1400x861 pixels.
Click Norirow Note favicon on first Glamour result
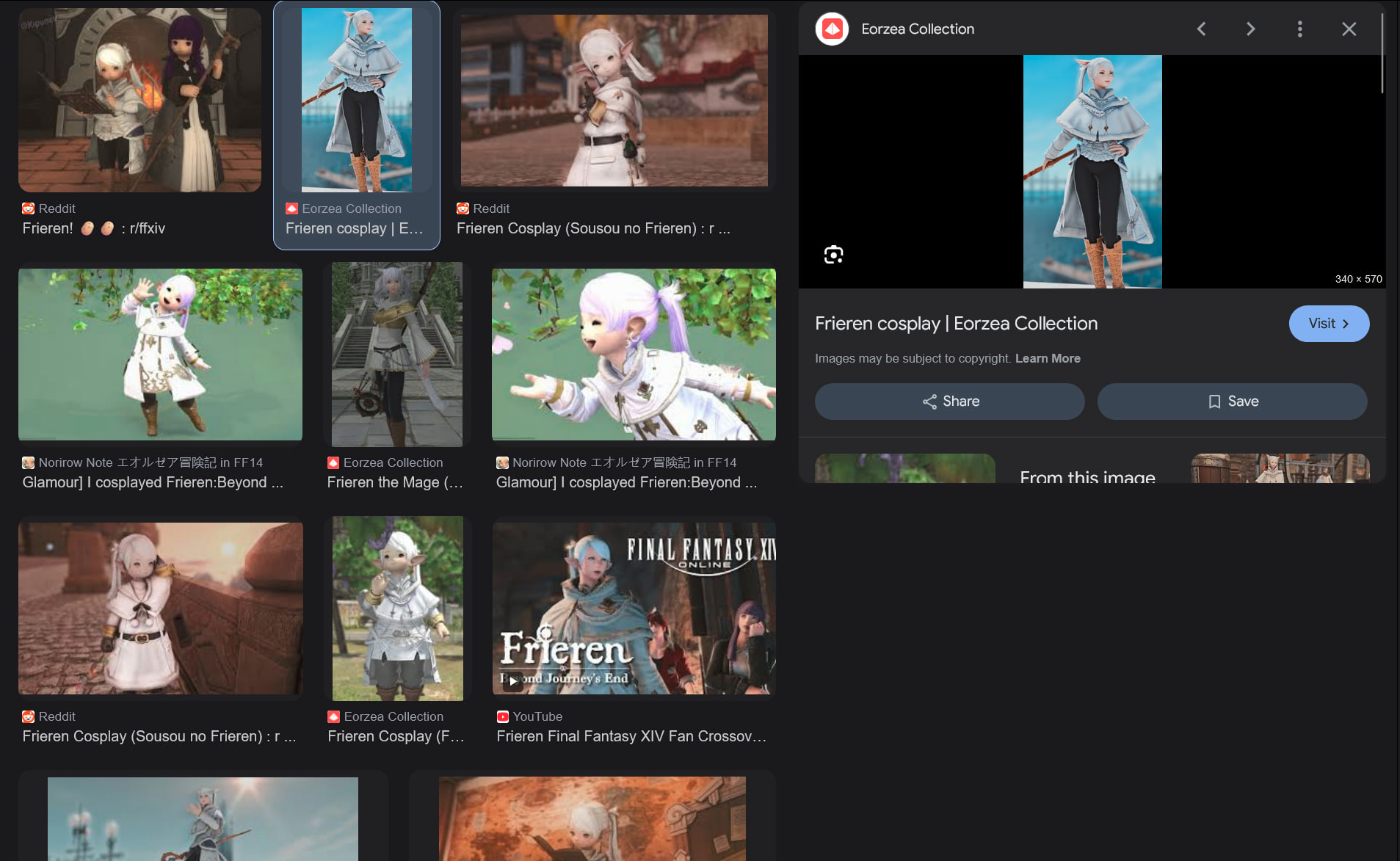tap(28, 462)
